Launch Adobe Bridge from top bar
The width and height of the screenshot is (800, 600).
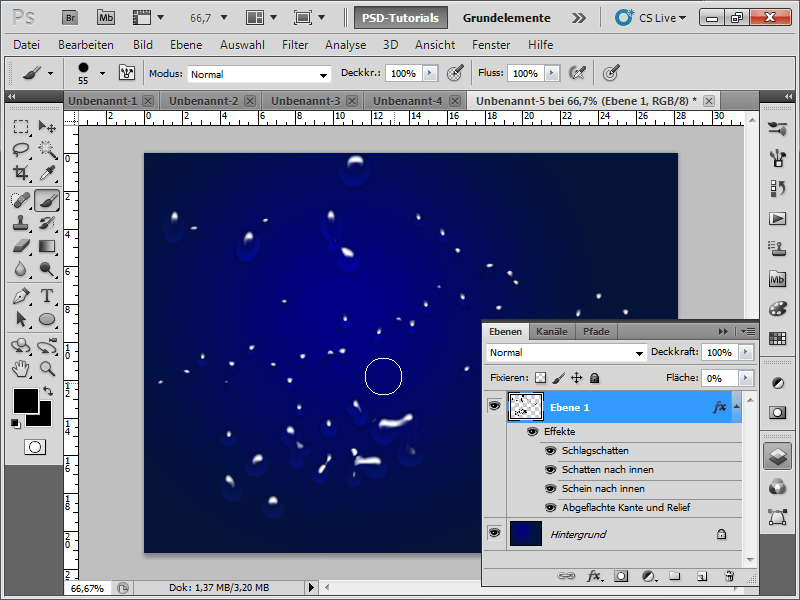pyautogui.click(x=70, y=18)
